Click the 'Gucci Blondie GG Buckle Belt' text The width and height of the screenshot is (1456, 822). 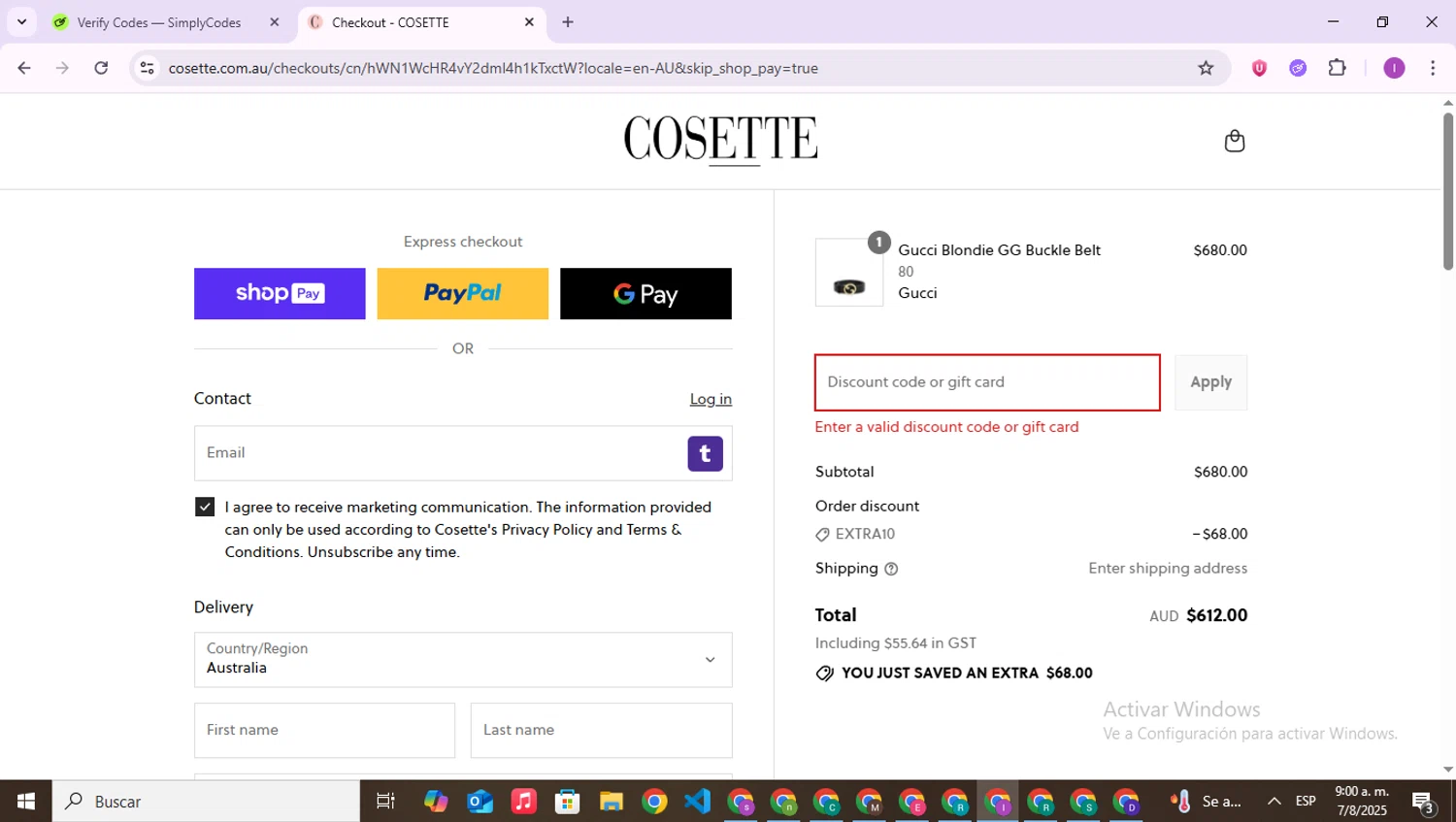click(999, 250)
